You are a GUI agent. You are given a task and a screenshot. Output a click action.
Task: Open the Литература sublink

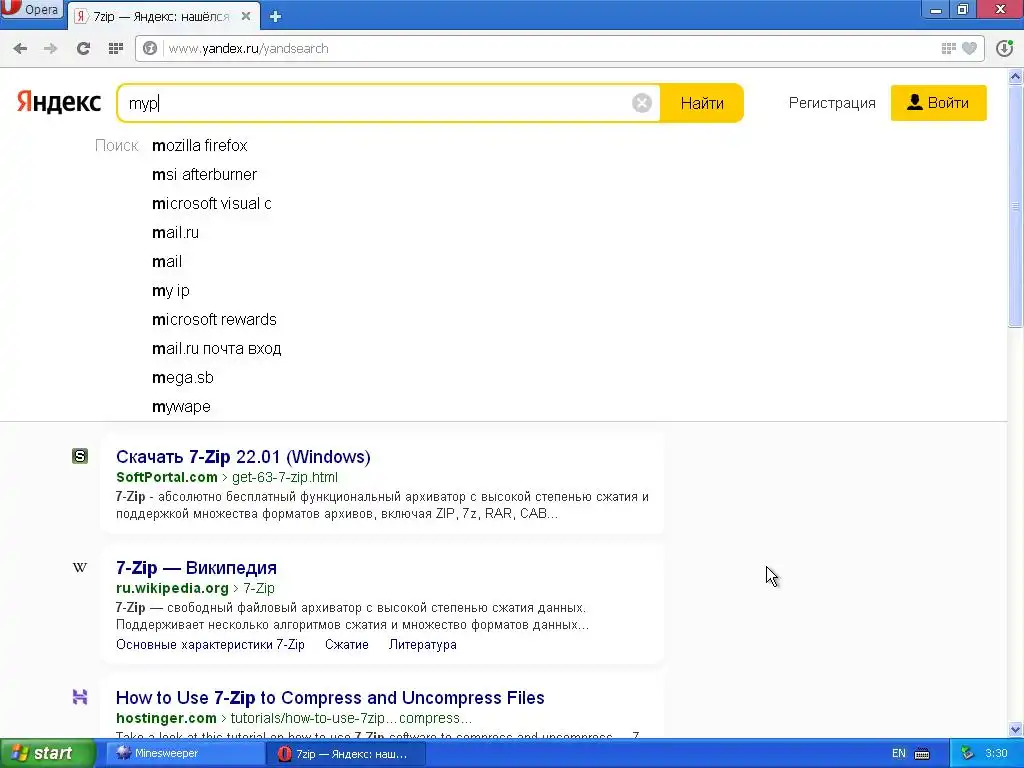pos(423,645)
